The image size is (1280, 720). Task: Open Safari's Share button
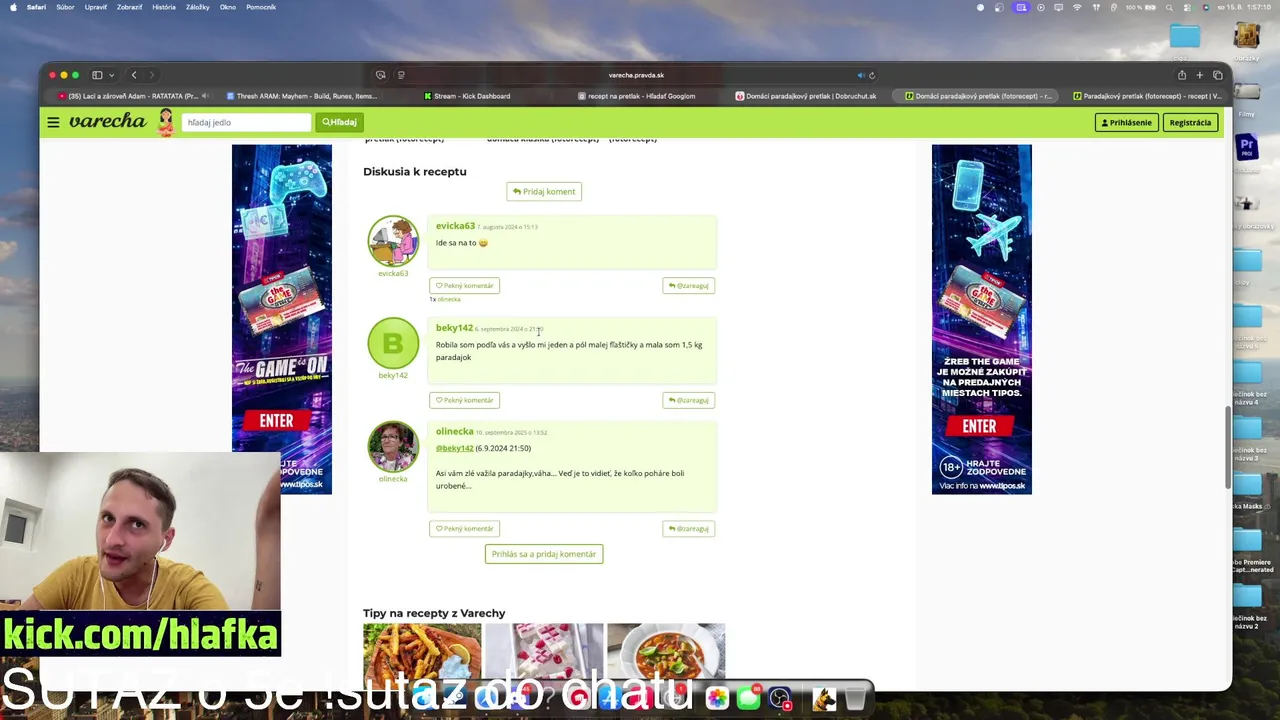(x=1182, y=75)
